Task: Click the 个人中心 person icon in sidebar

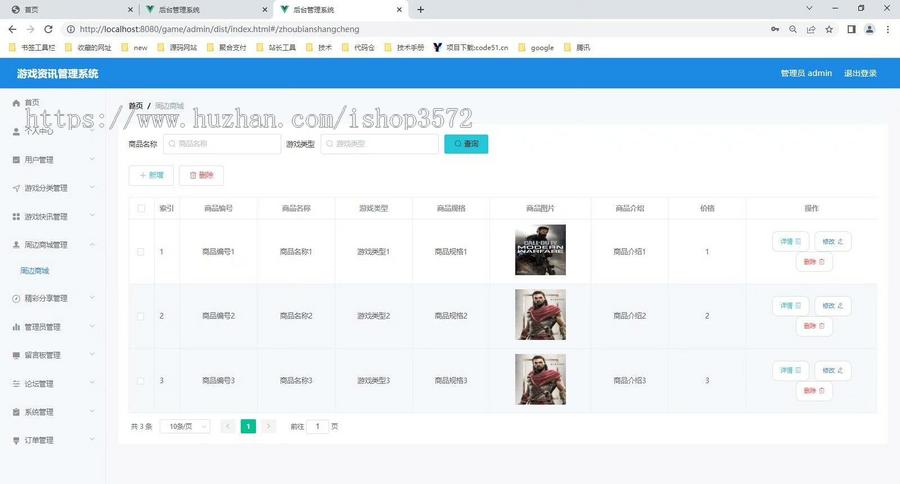Action: click(16, 131)
